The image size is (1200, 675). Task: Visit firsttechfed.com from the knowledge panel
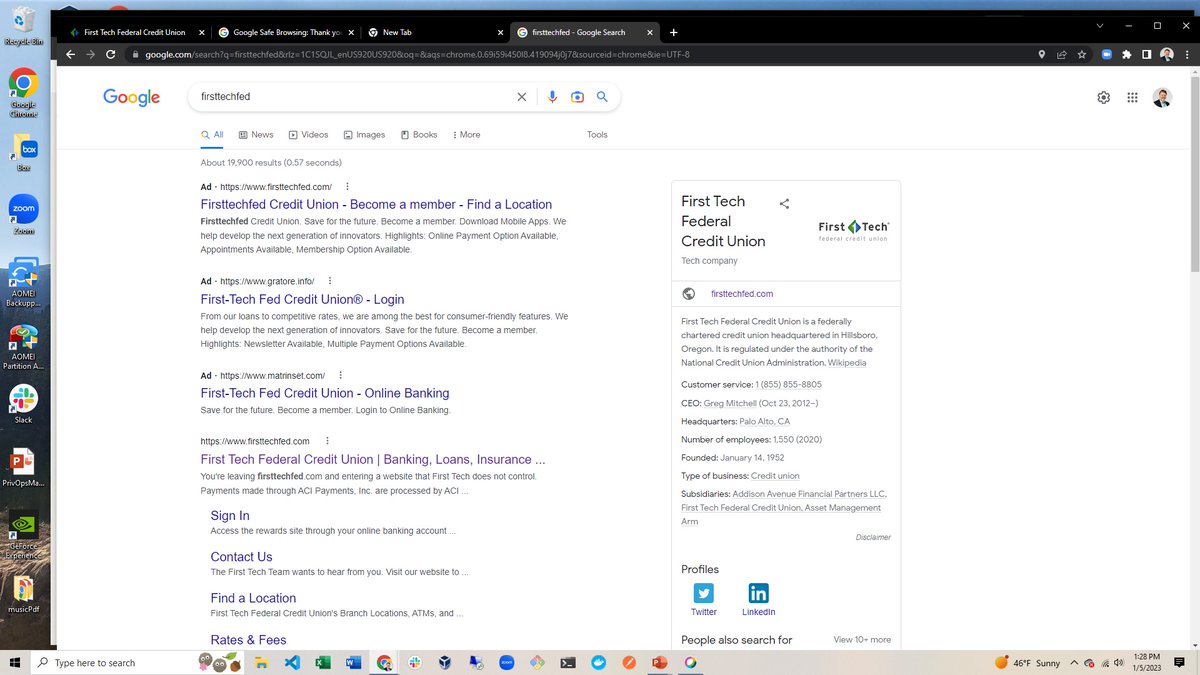pyautogui.click(x=741, y=293)
